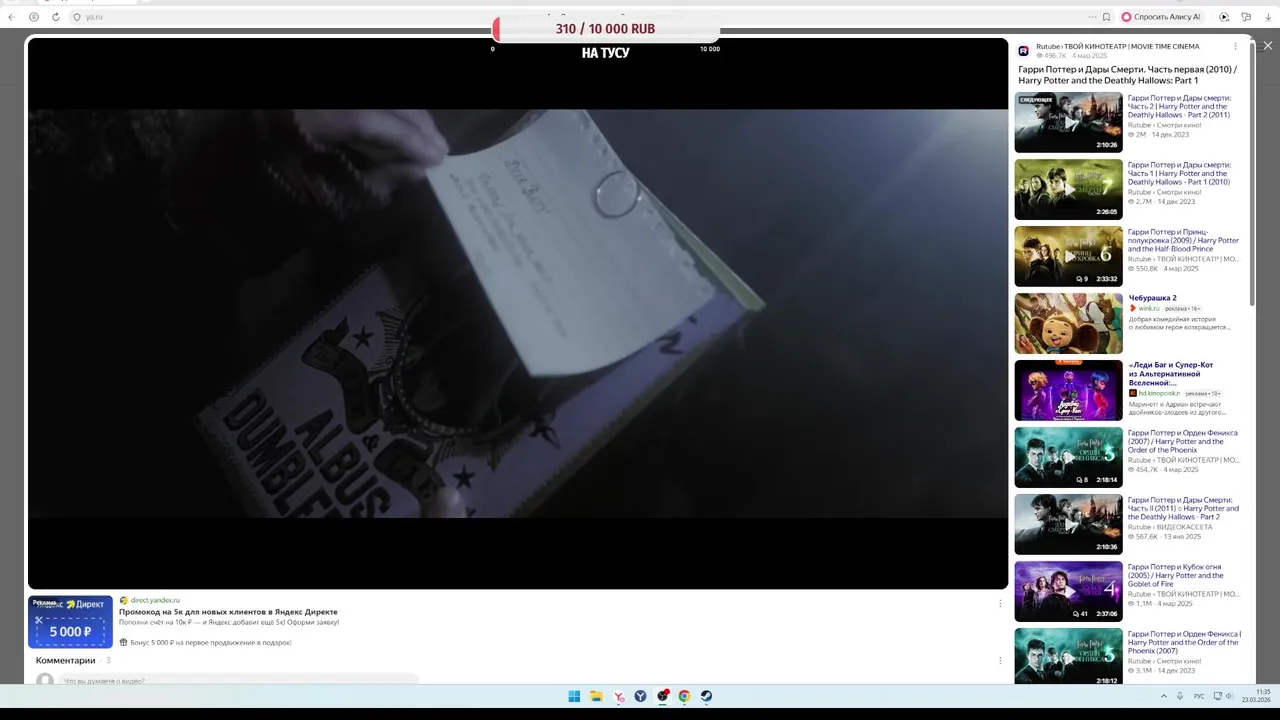Open the clock showing 11:35
This screenshot has height=720, width=1280.
[x=1257, y=696]
